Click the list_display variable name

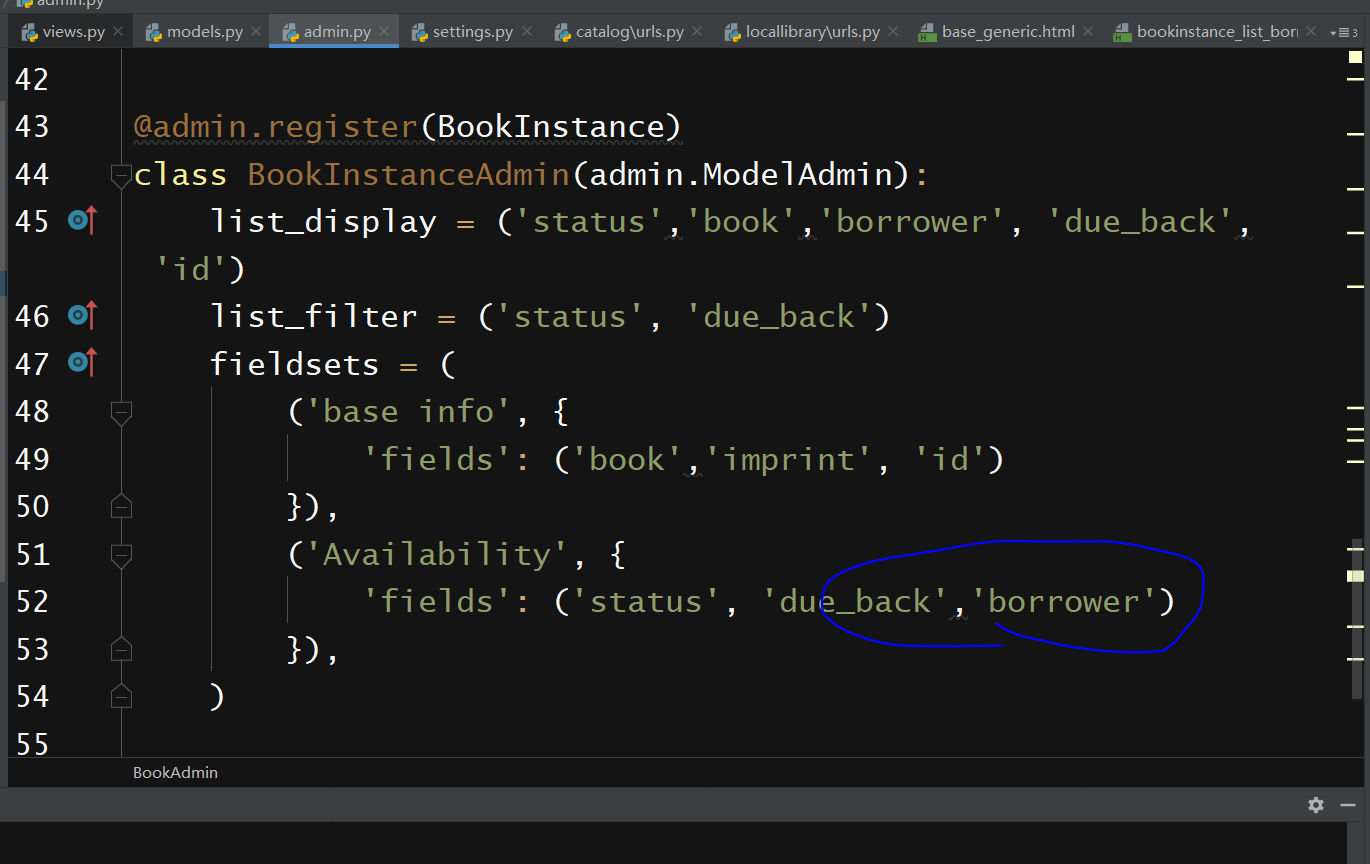pyautogui.click(x=323, y=221)
